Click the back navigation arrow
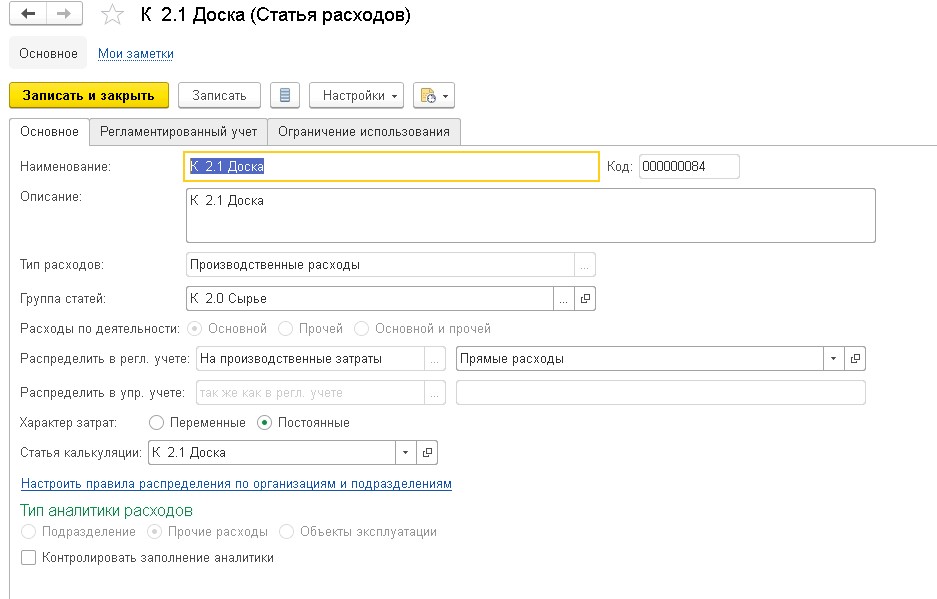Screen dimensions: 937x599 coord(27,15)
